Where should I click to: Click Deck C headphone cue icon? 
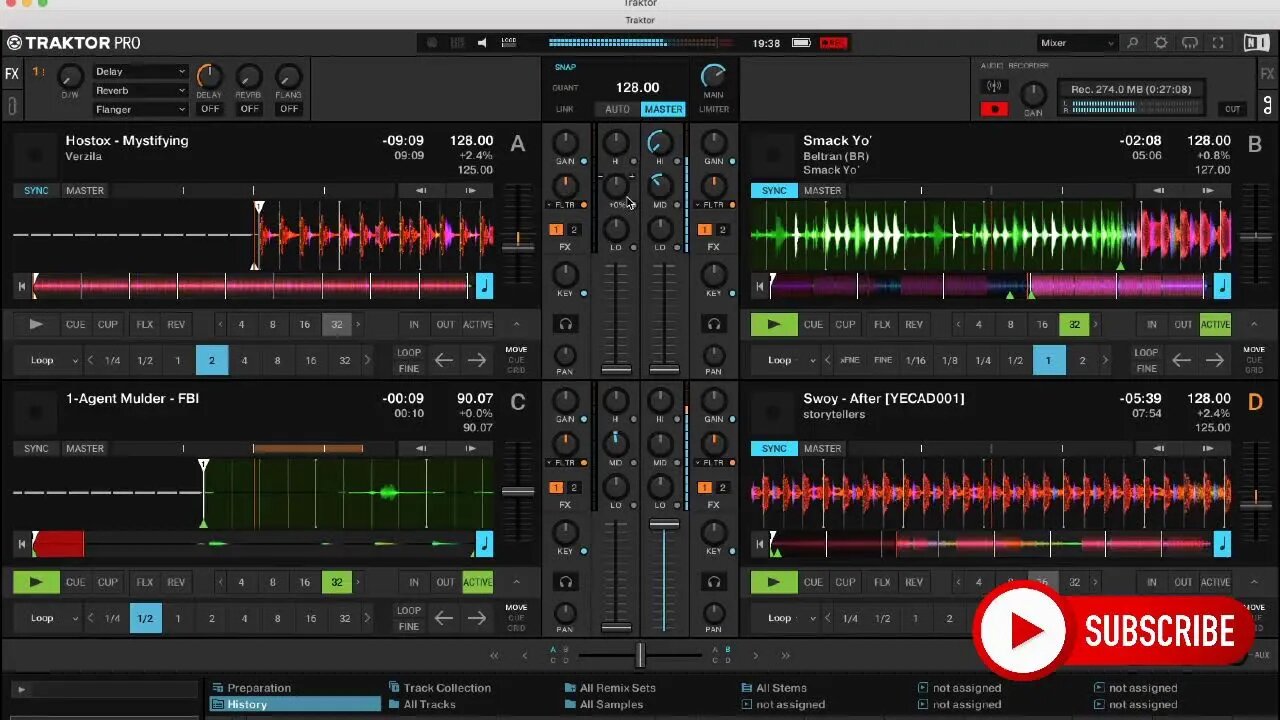(566, 582)
